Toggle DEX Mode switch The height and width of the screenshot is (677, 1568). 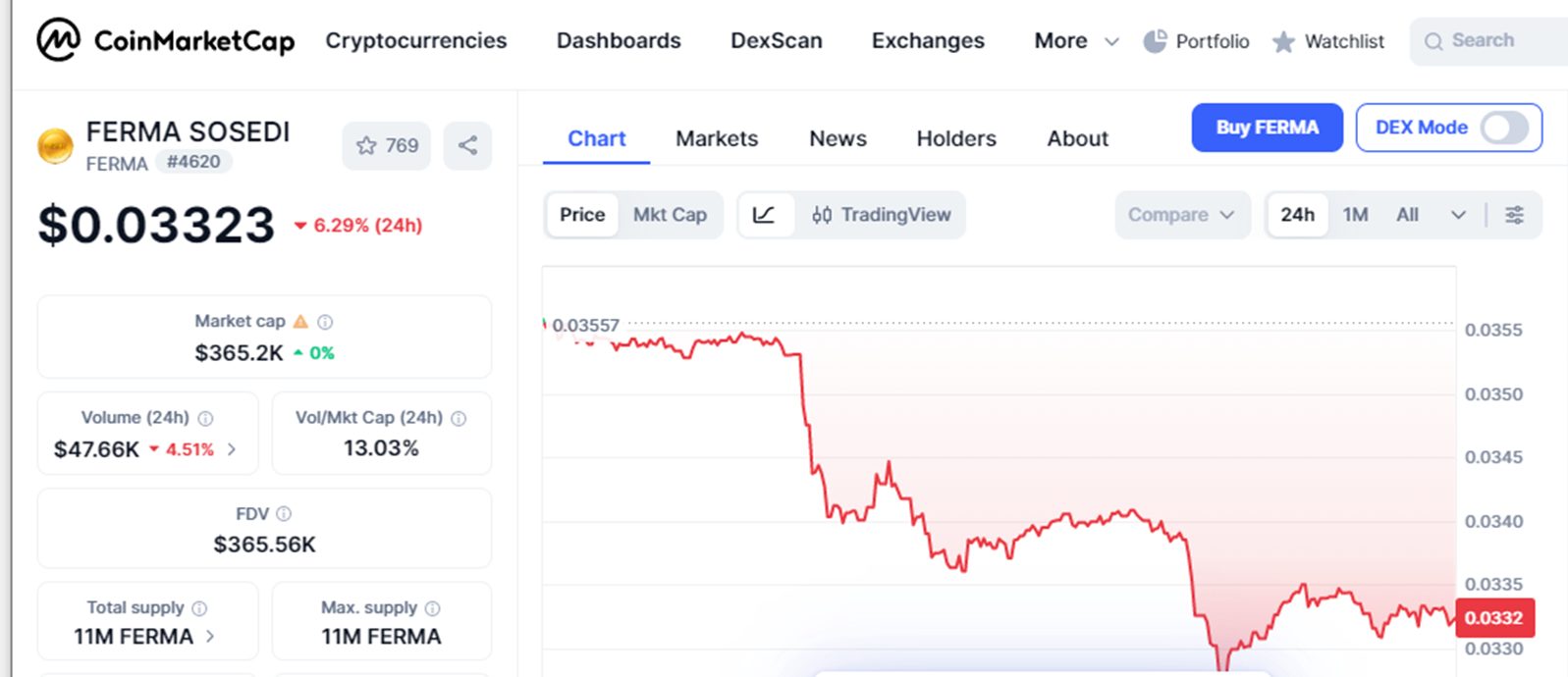point(1504,128)
